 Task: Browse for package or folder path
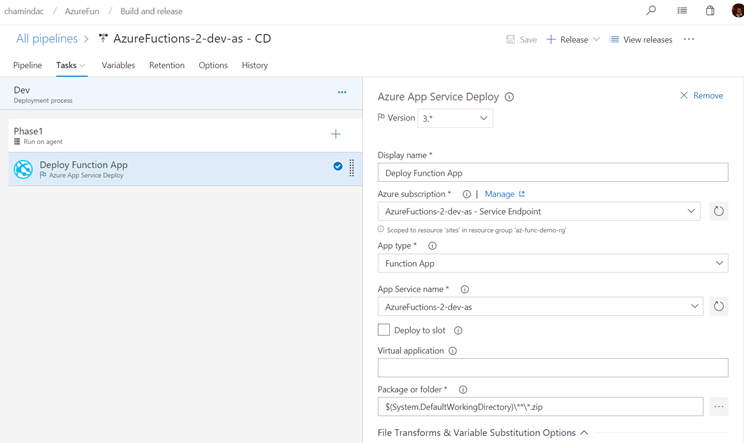[x=718, y=407]
